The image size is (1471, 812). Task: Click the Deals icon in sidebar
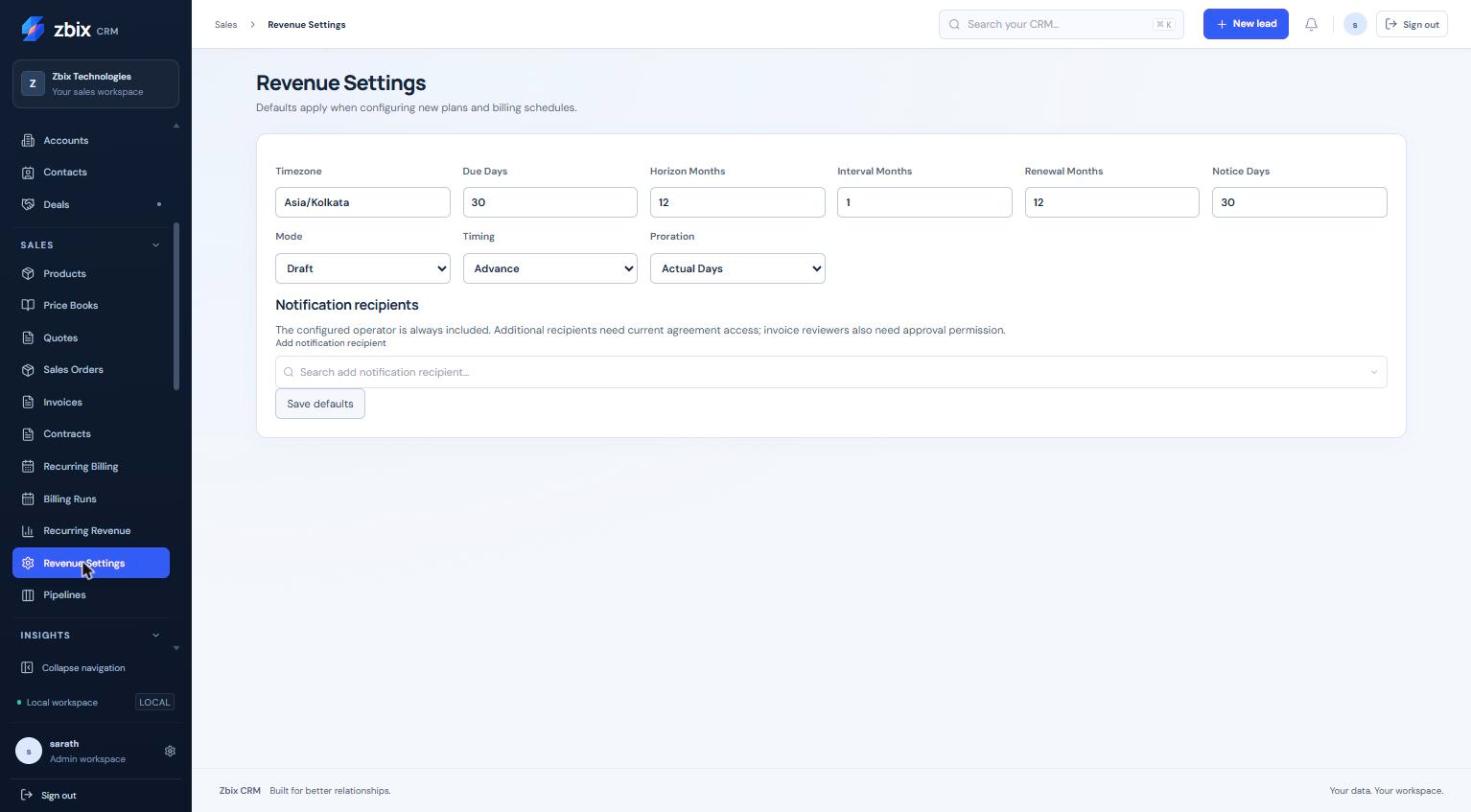click(x=28, y=204)
